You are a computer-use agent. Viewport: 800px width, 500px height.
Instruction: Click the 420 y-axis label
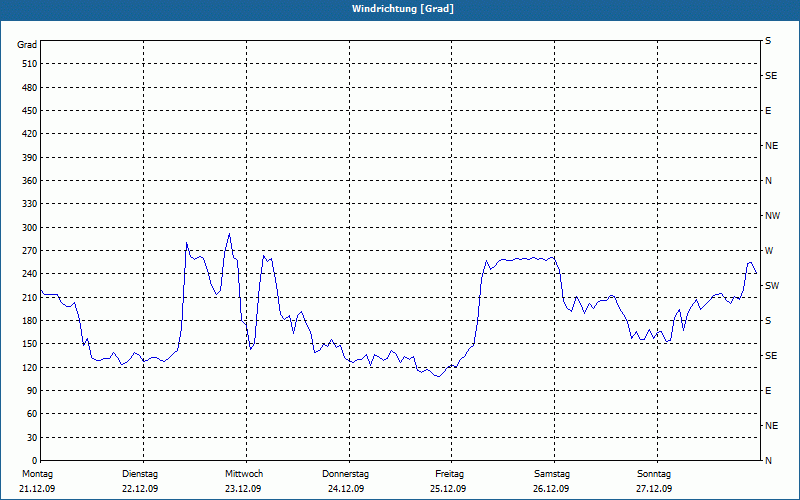point(30,134)
